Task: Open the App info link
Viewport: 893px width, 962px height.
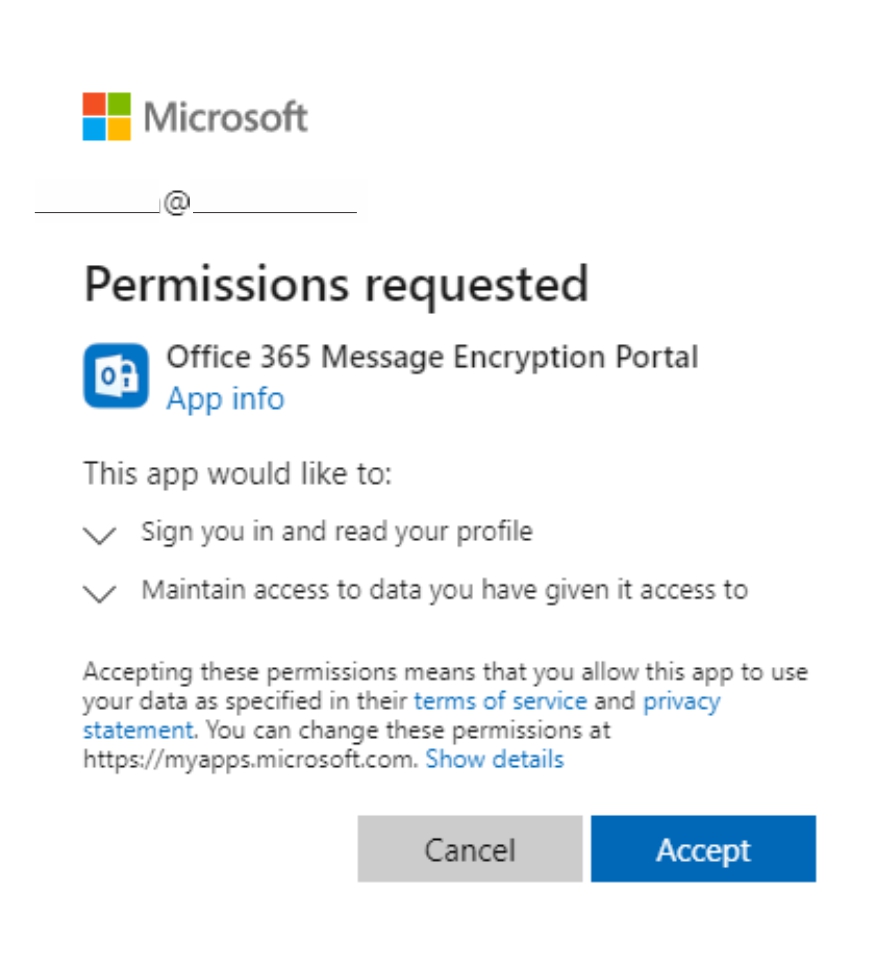Action: (225, 399)
